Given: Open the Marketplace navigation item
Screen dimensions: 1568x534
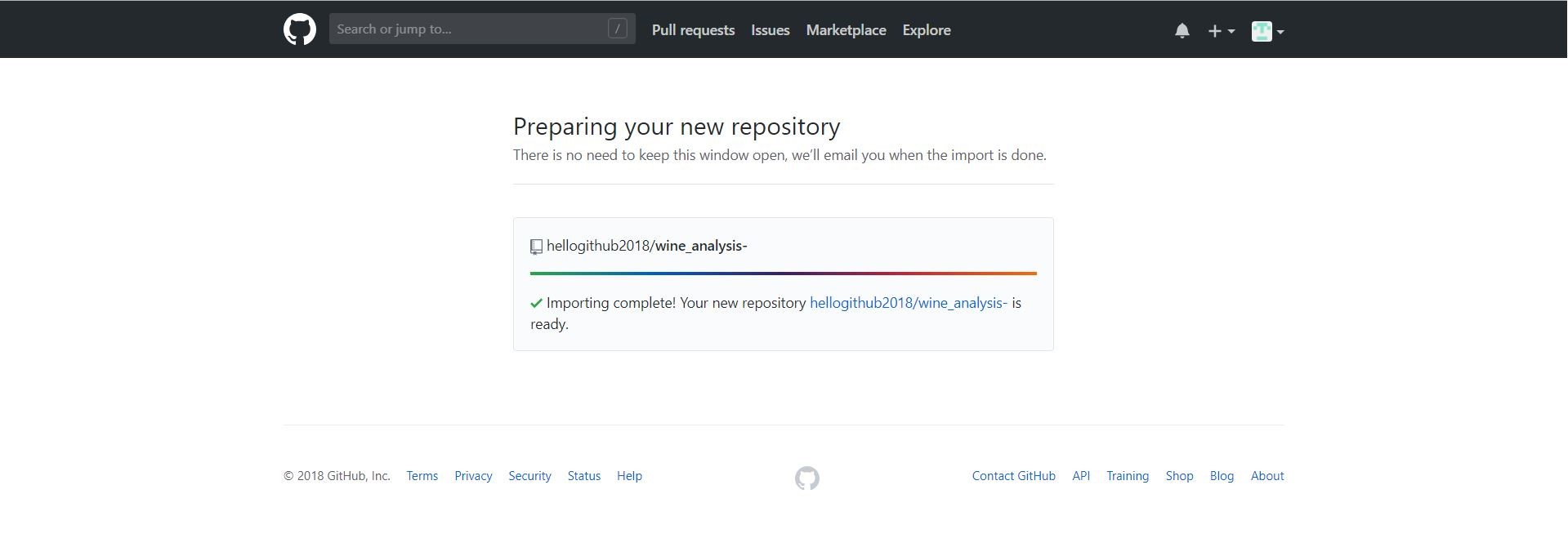Looking at the screenshot, I should pos(846,30).
